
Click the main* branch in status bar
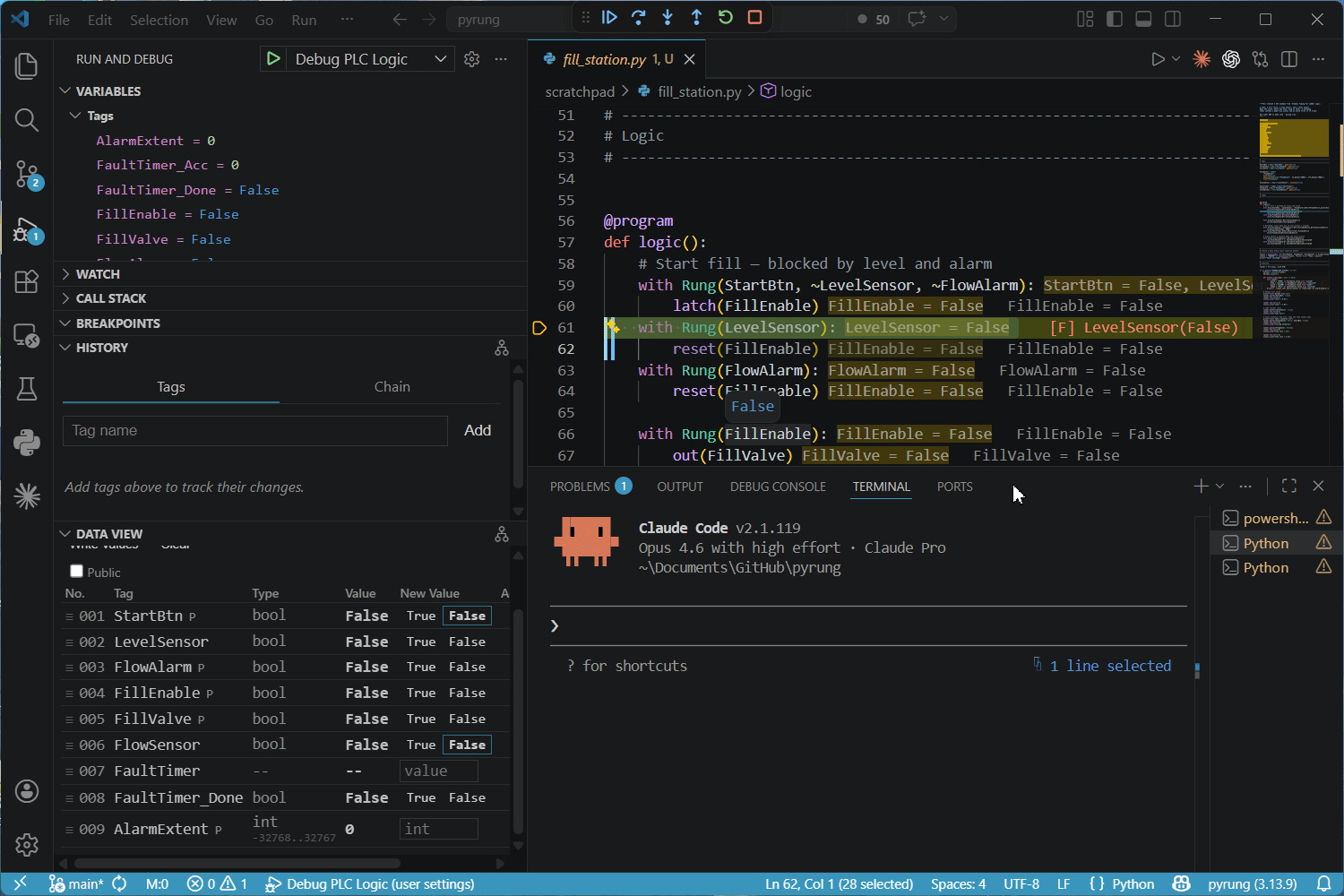[x=77, y=883]
